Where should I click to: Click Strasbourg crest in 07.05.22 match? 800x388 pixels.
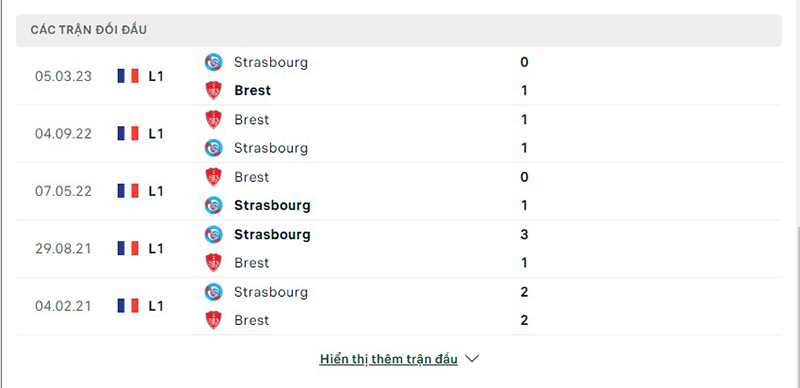pyautogui.click(x=213, y=205)
